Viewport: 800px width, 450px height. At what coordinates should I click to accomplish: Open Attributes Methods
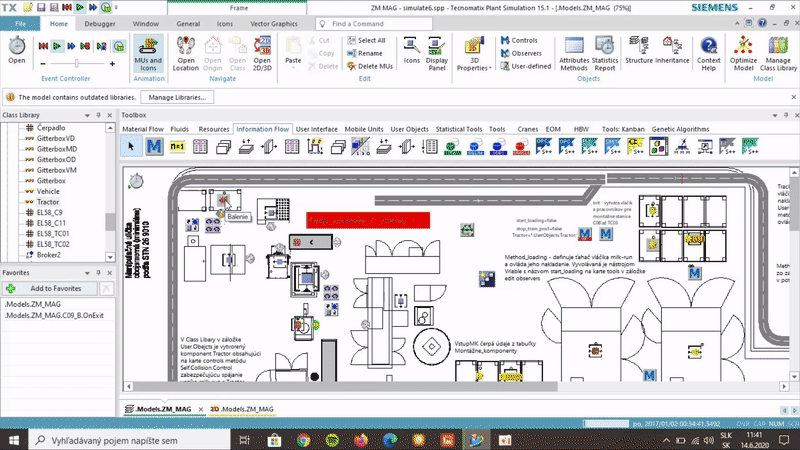click(574, 54)
